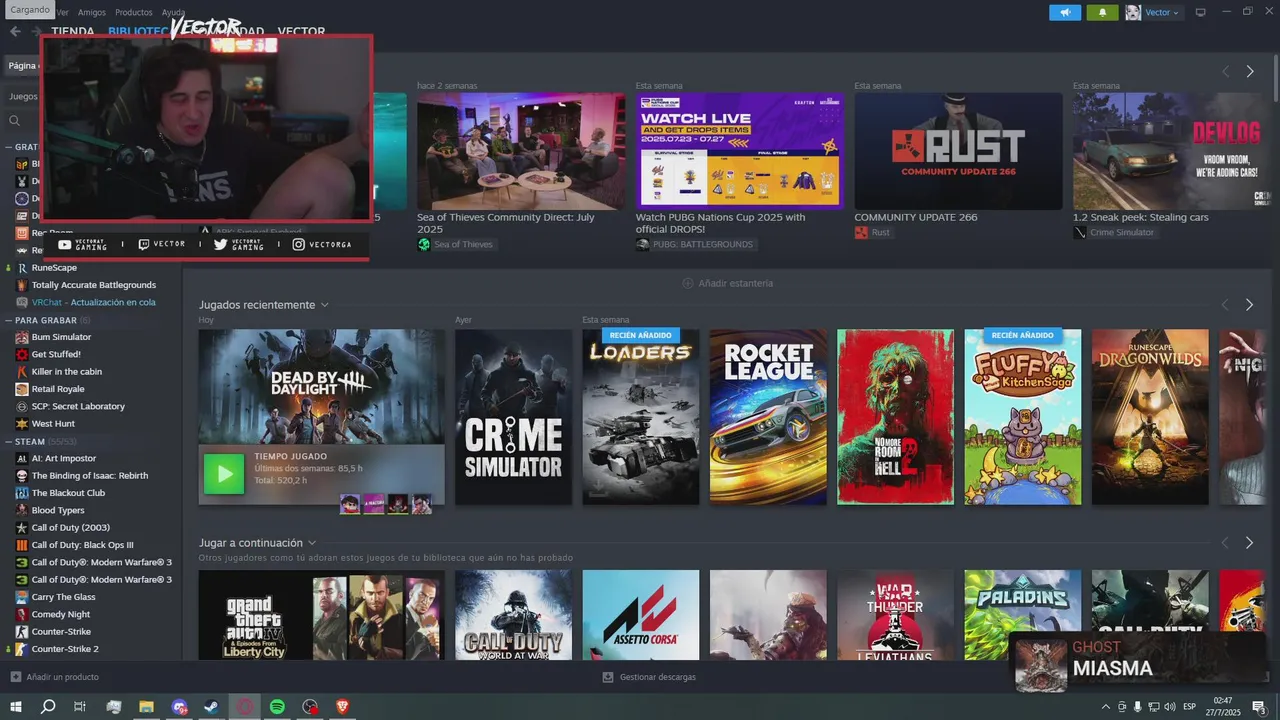Open the Vector account dropdown
Viewport: 1280px width, 720px height.
pyautogui.click(x=1161, y=12)
